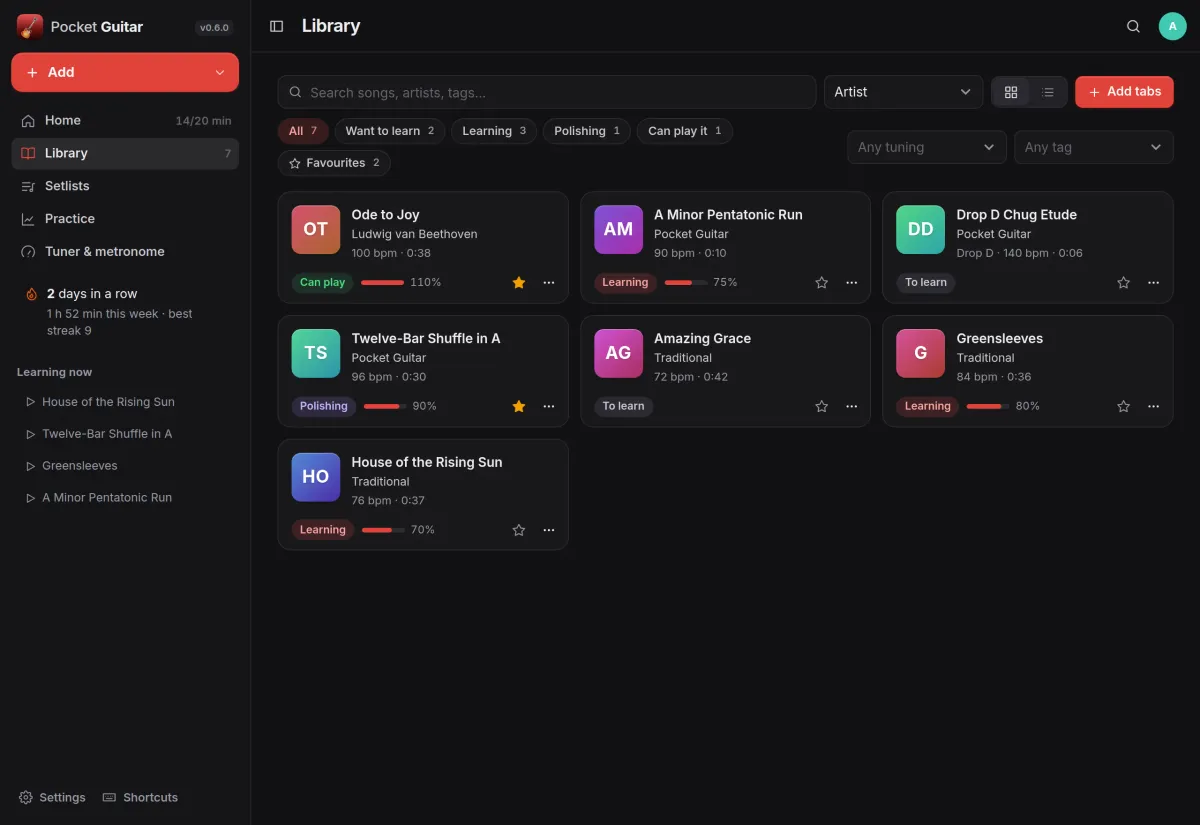The width and height of the screenshot is (1200, 825).
Task: Click the Pocket Guitar app logo
Action: click(30, 27)
